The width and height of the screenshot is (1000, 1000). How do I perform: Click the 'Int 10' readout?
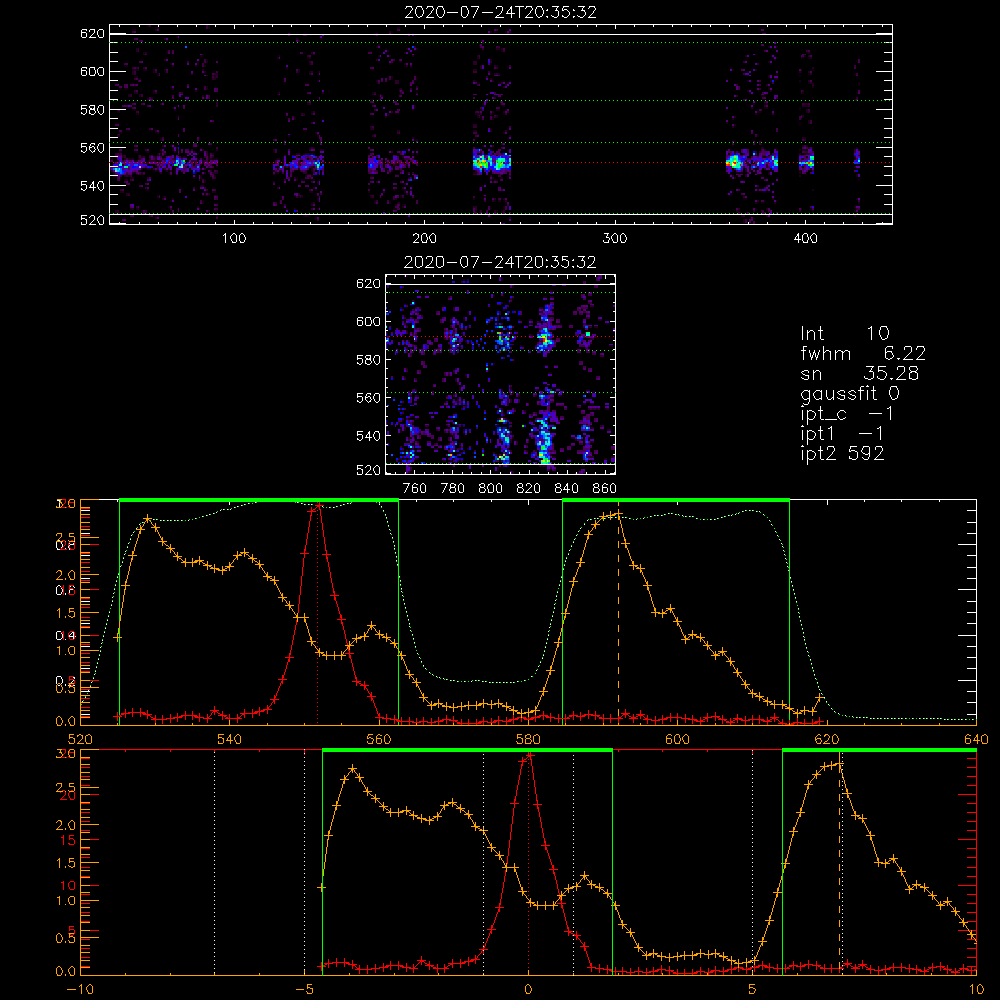(x=845, y=333)
